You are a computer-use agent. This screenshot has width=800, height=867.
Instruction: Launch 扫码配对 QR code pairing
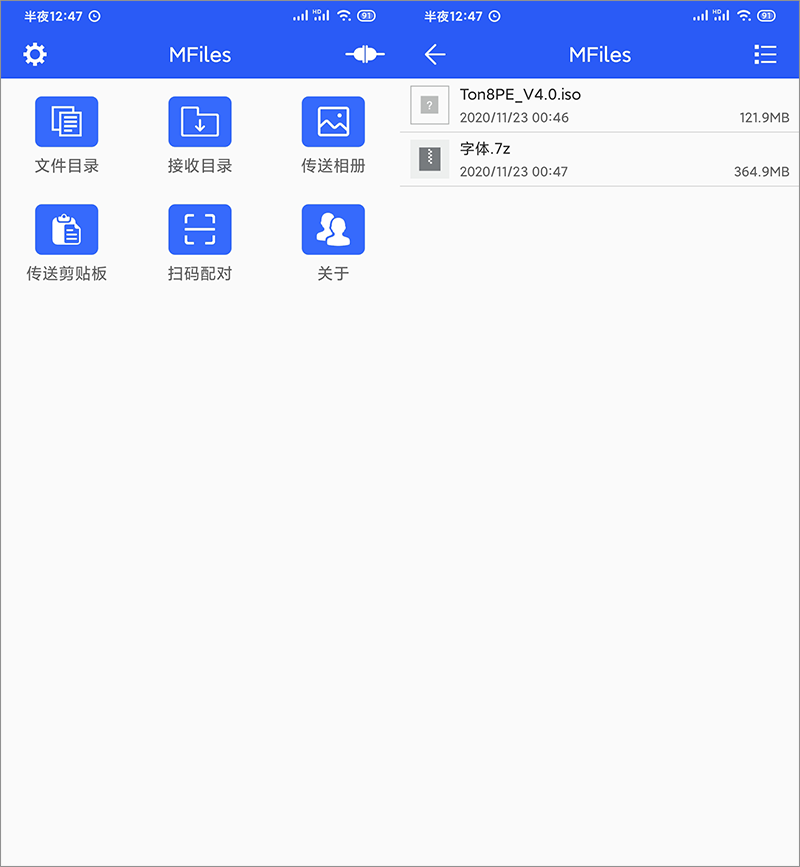click(x=199, y=228)
